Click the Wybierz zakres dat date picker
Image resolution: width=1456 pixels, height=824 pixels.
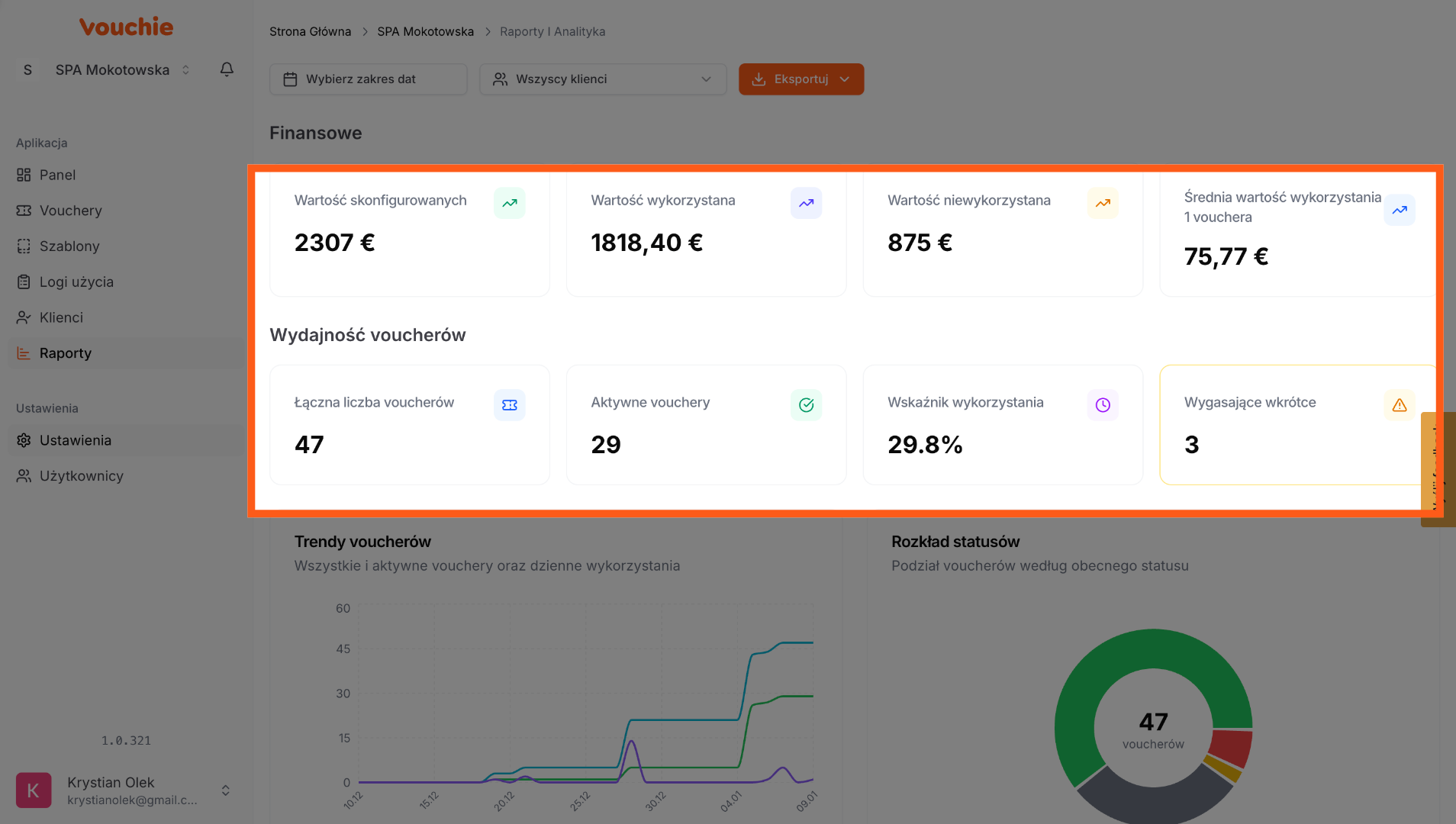click(368, 79)
